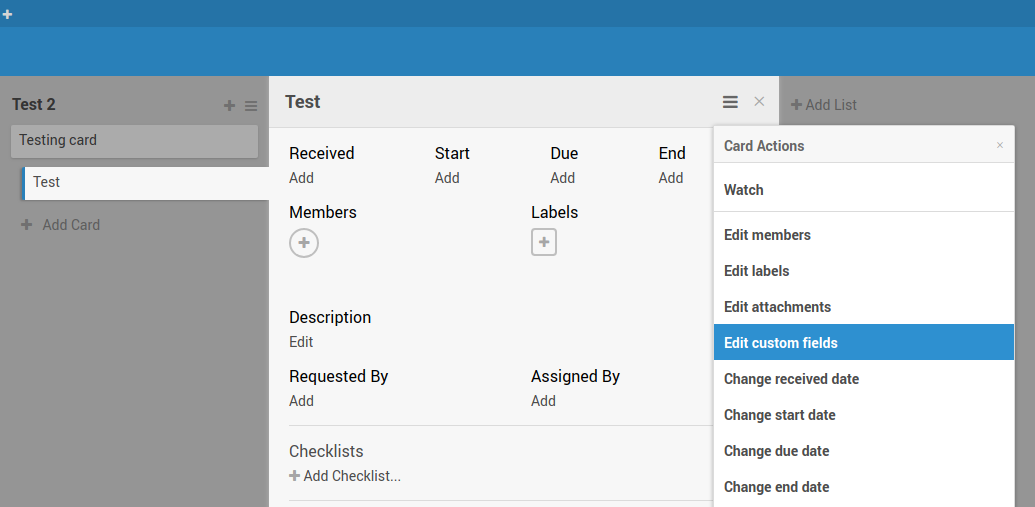Click Add Card in Test 2 list
Screen dimensions: 1035x507
point(61,225)
